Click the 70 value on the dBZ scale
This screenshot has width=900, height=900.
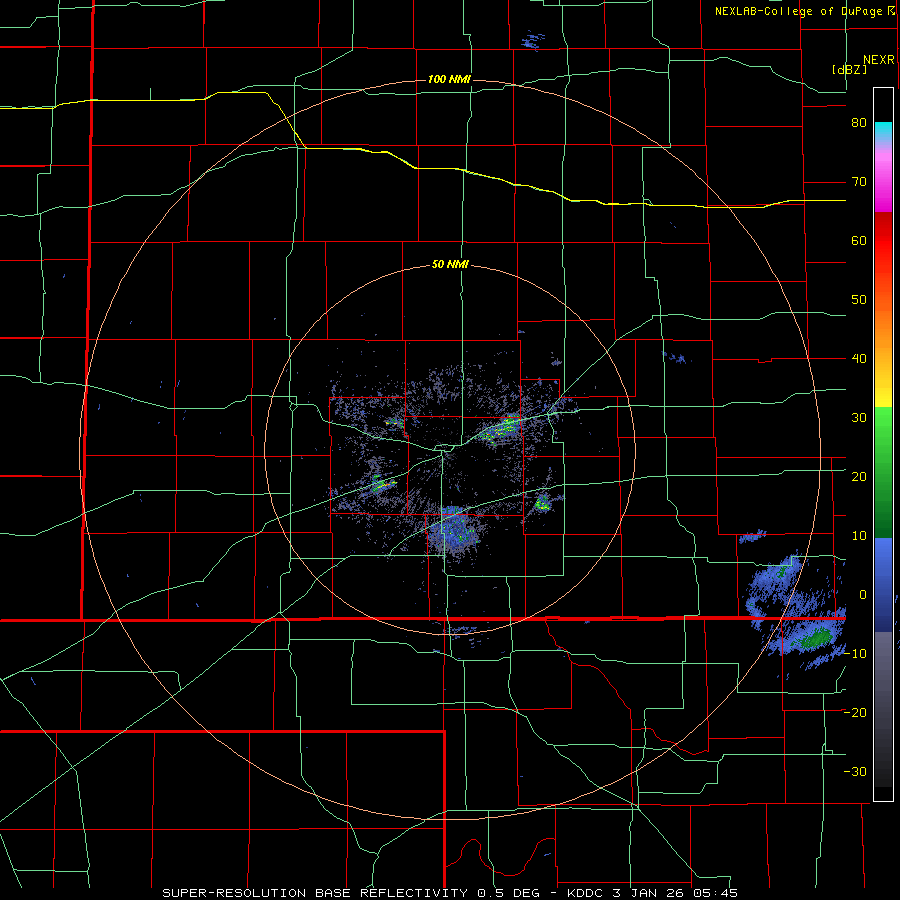pos(859,182)
